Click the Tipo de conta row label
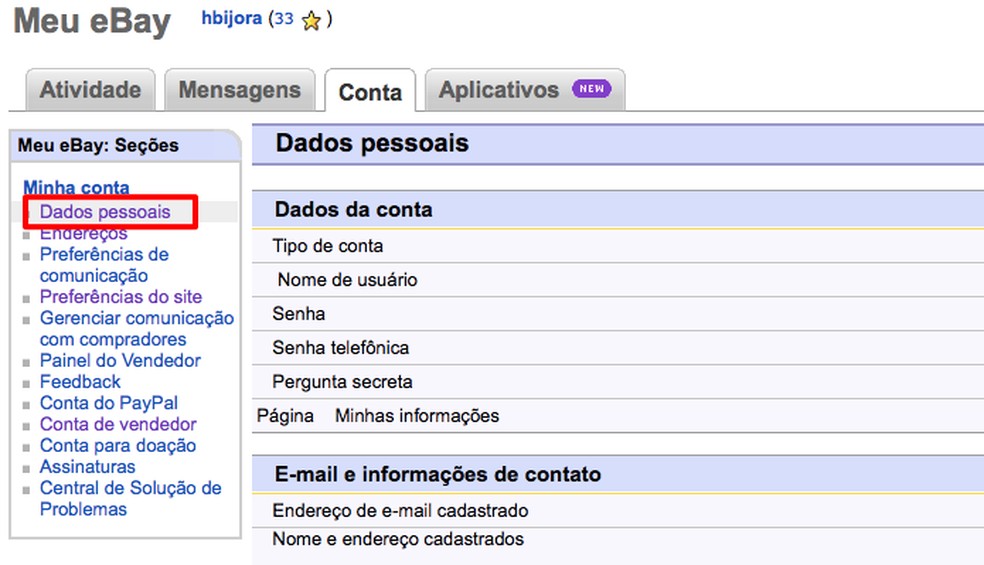This screenshot has width=984, height=565. [328, 246]
